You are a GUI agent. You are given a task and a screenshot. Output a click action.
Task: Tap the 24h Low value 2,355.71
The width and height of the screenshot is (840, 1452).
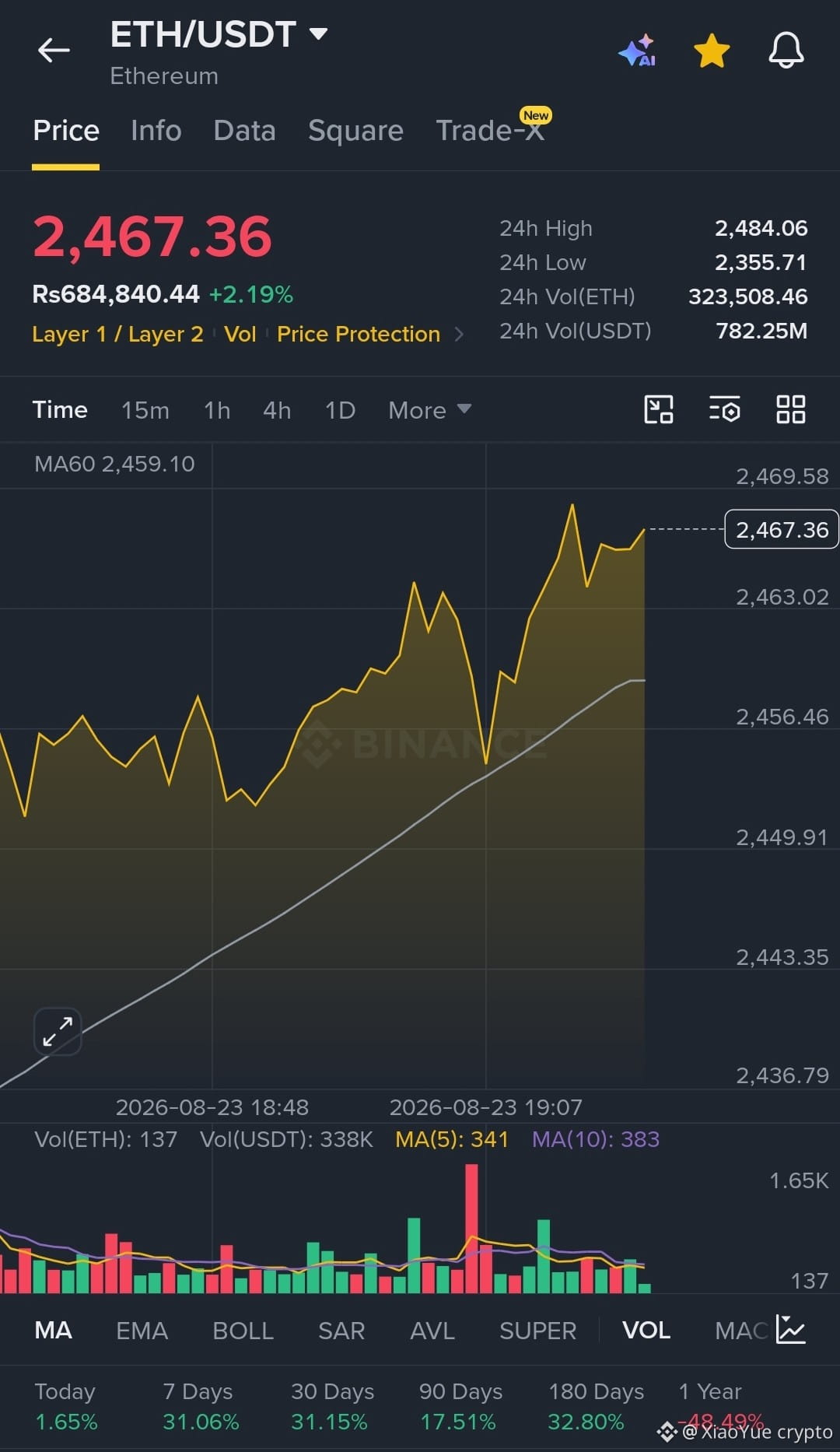[761, 262]
